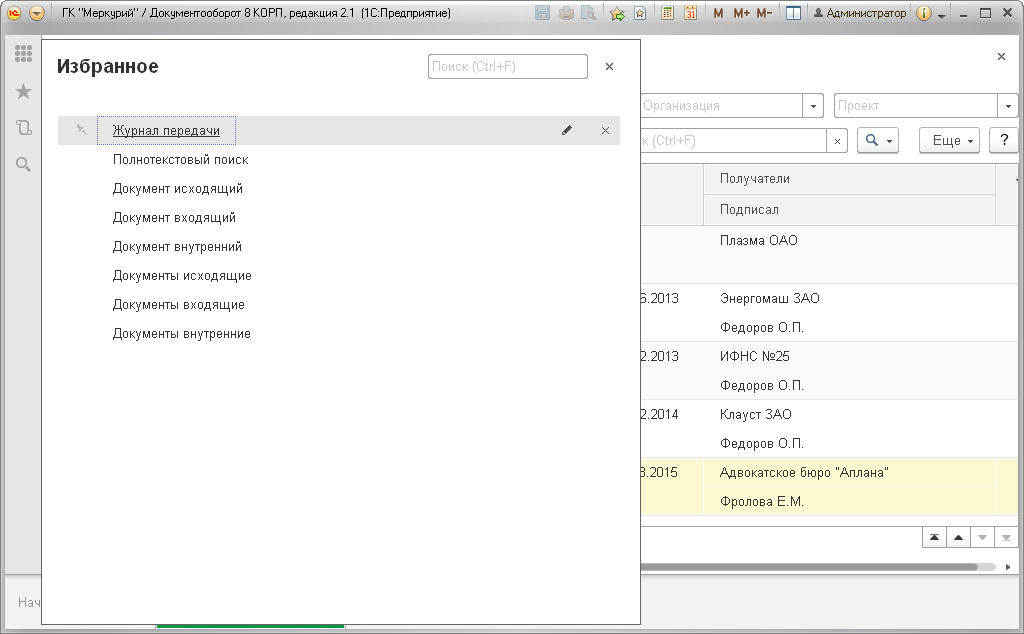Image resolution: width=1024 pixels, height=634 pixels.
Task: Open 'Документ исходящий' from favorites
Action: (x=178, y=189)
